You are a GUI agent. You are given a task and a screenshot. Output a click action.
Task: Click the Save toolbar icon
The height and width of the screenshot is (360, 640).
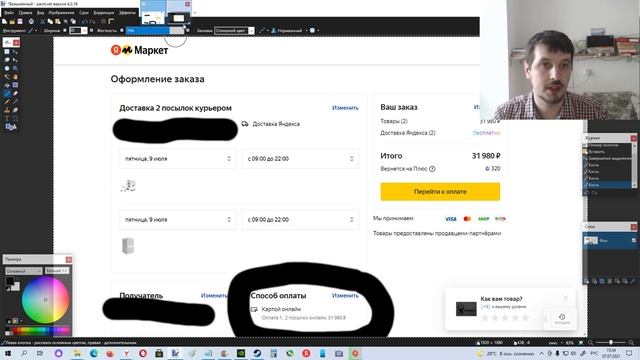(x=20, y=21)
